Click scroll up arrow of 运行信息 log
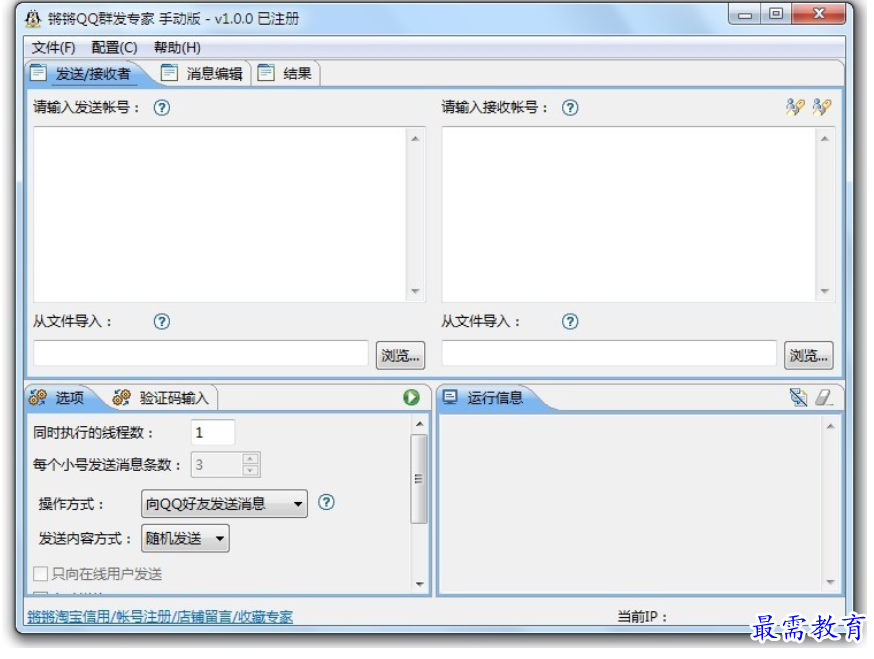 pyautogui.click(x=831, y=427)
